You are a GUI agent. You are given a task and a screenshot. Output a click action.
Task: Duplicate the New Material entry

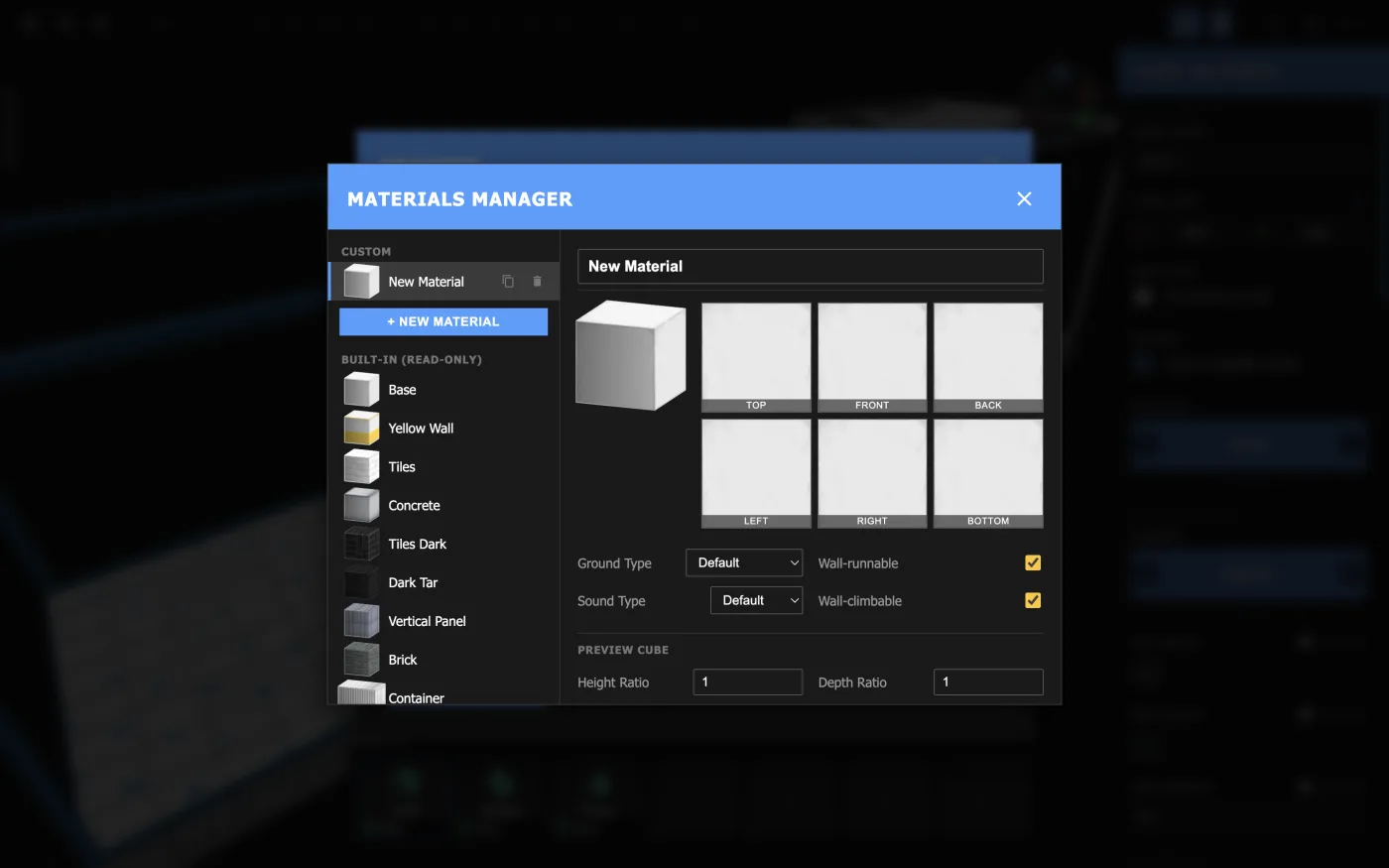click(508, 282)
